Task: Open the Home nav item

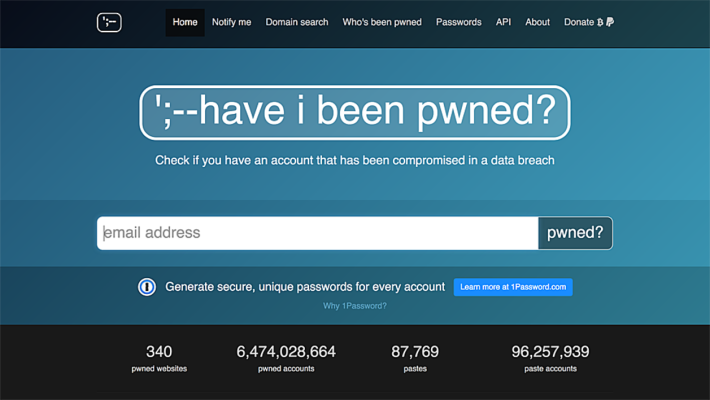Action: [x=185, y=22]
